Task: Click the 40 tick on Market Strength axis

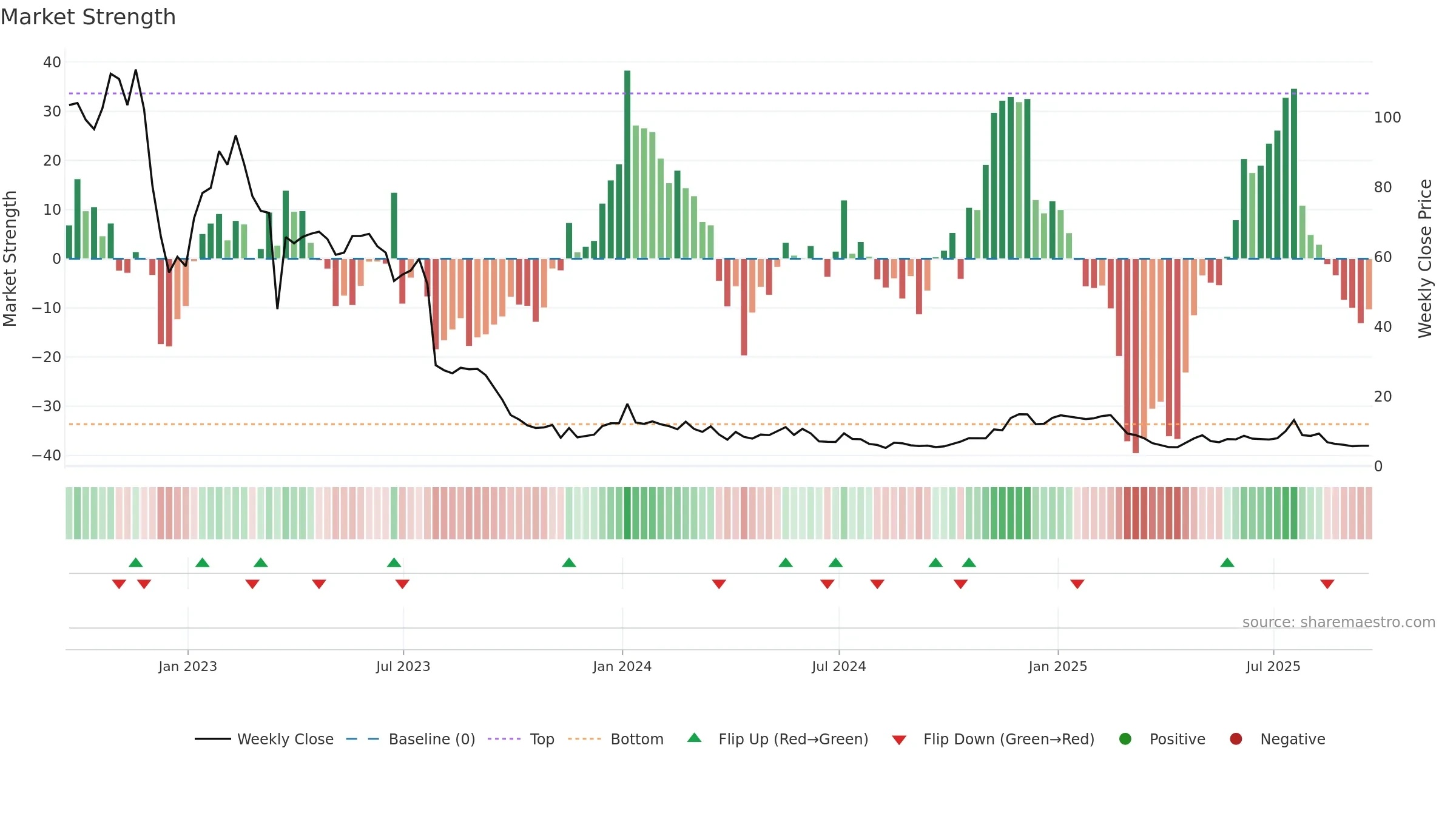Action: (52, 62)
